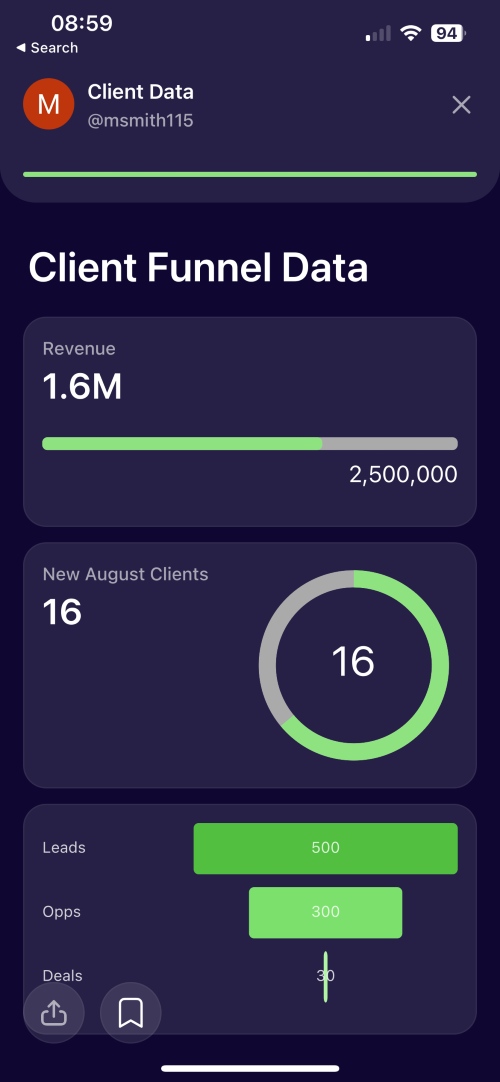Image resolution: width=500 pixels, height=1082 pixels.
Task: Tap the cellular signal bars
Action: (x=378, y=33)
